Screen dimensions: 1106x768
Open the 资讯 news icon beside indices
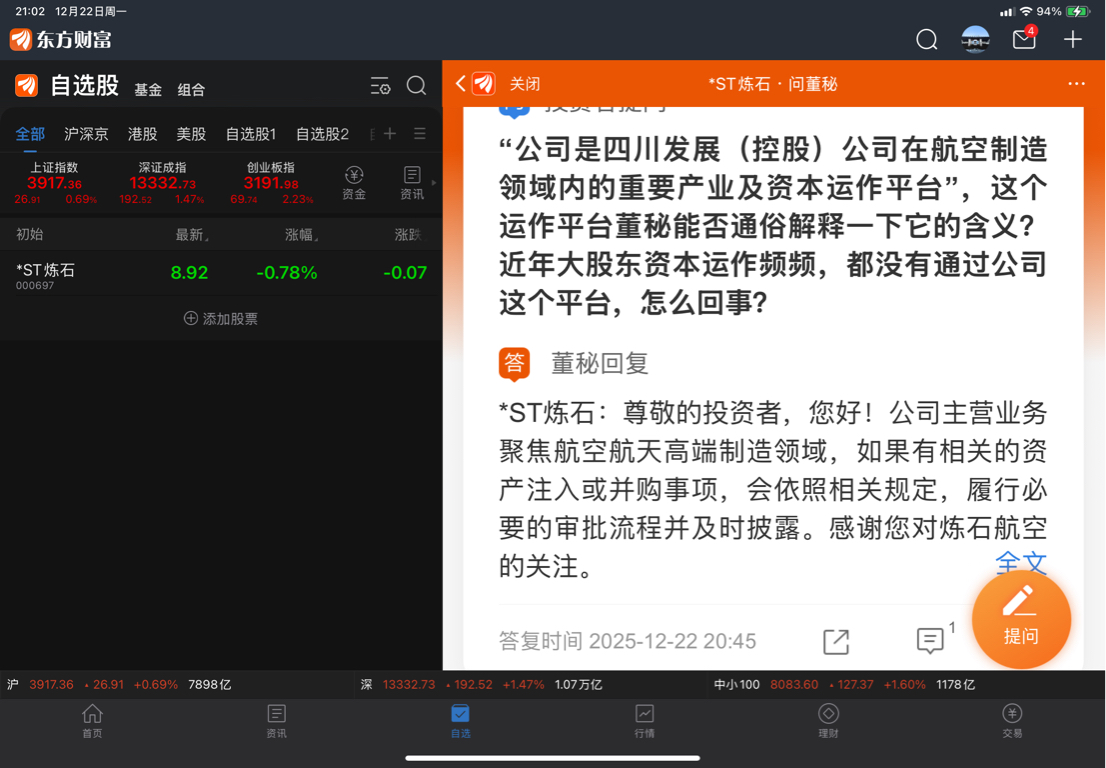(x=412, y=183)
